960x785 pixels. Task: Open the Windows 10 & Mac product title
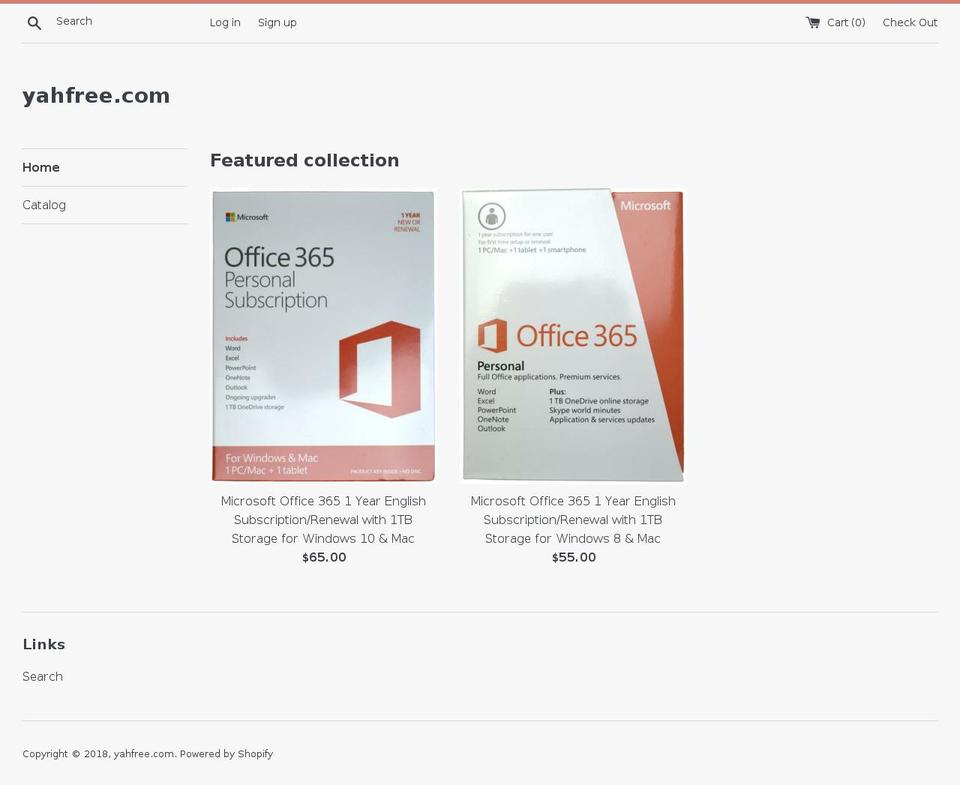pos(323,520)
